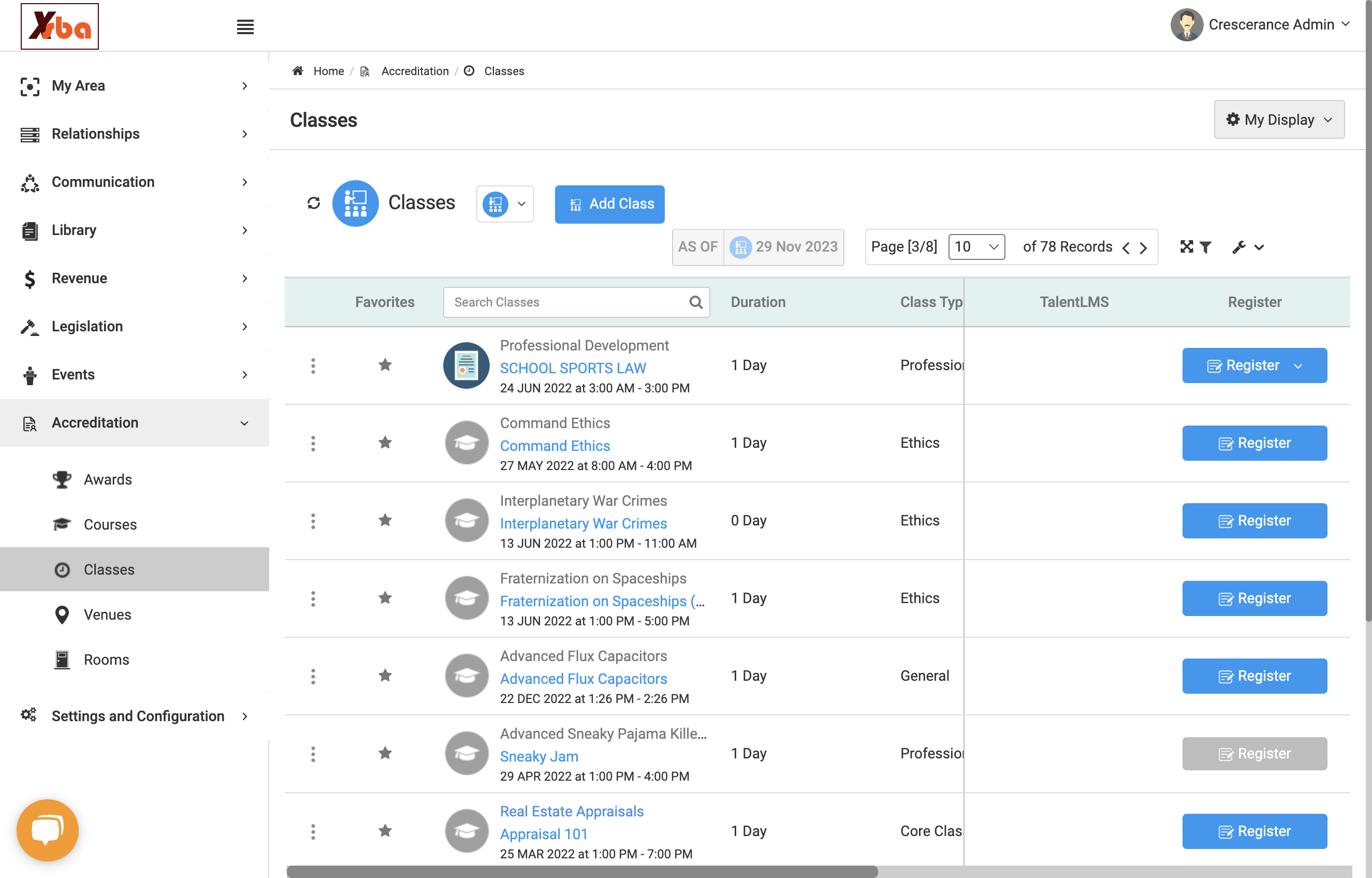Viewport: 1372px width, 878px height.
Task: Click the refresh classes icon
Action: (x=314, y=203)
